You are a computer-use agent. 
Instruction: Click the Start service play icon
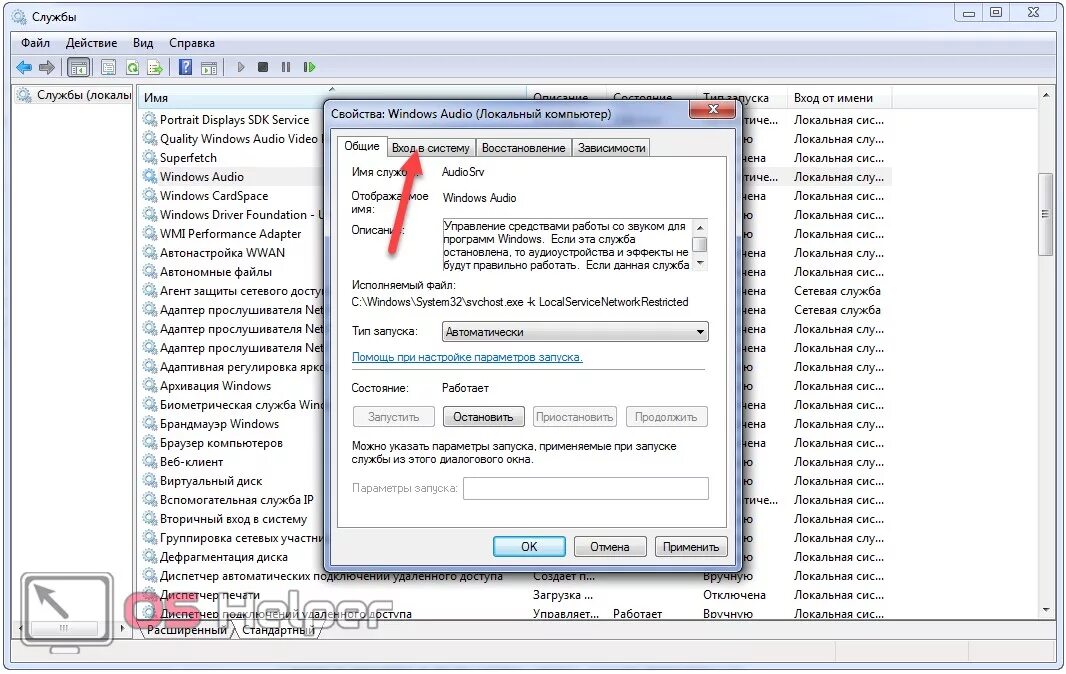pos(241,67)
